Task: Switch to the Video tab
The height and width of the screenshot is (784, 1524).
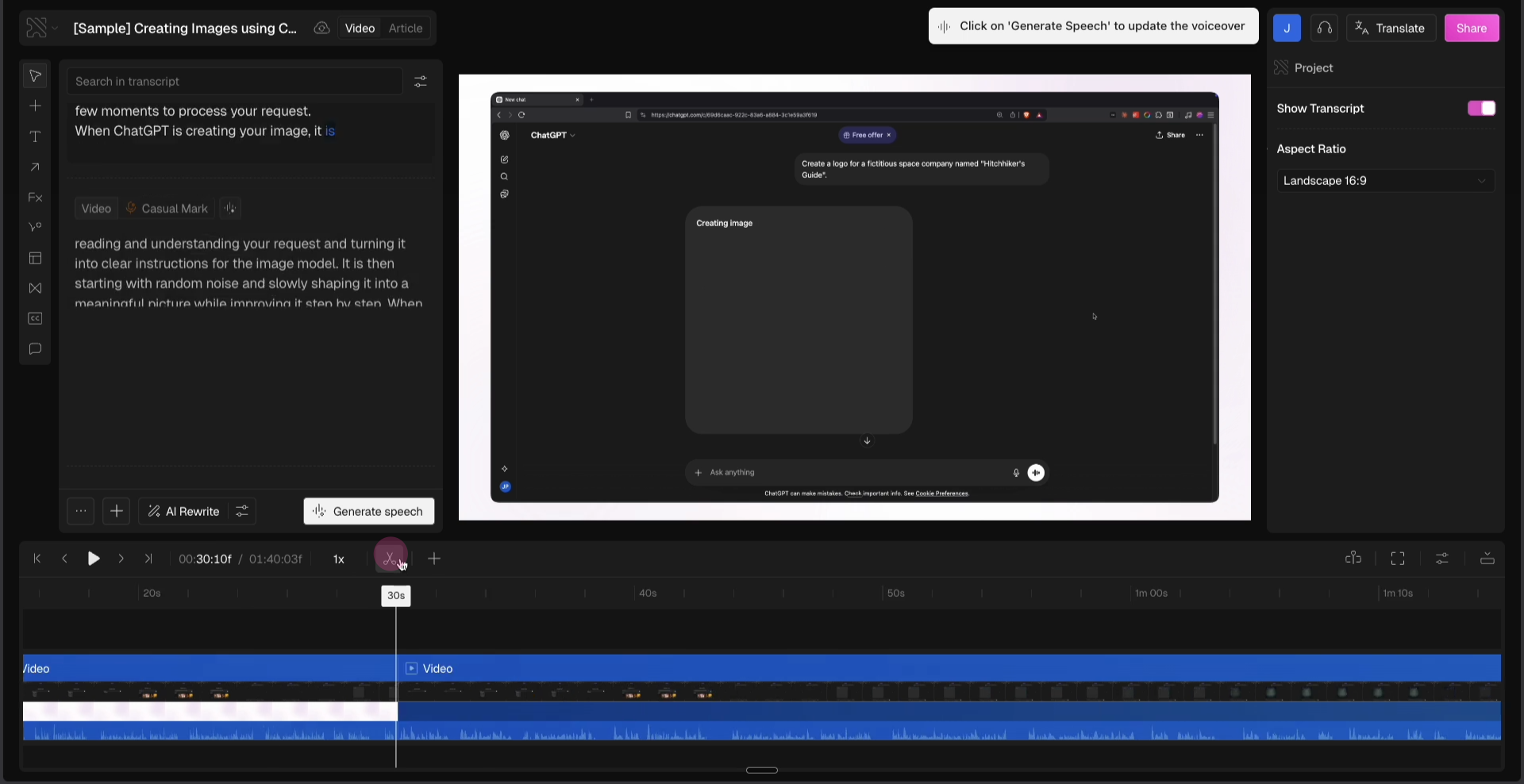Action: tap(360, 29)
